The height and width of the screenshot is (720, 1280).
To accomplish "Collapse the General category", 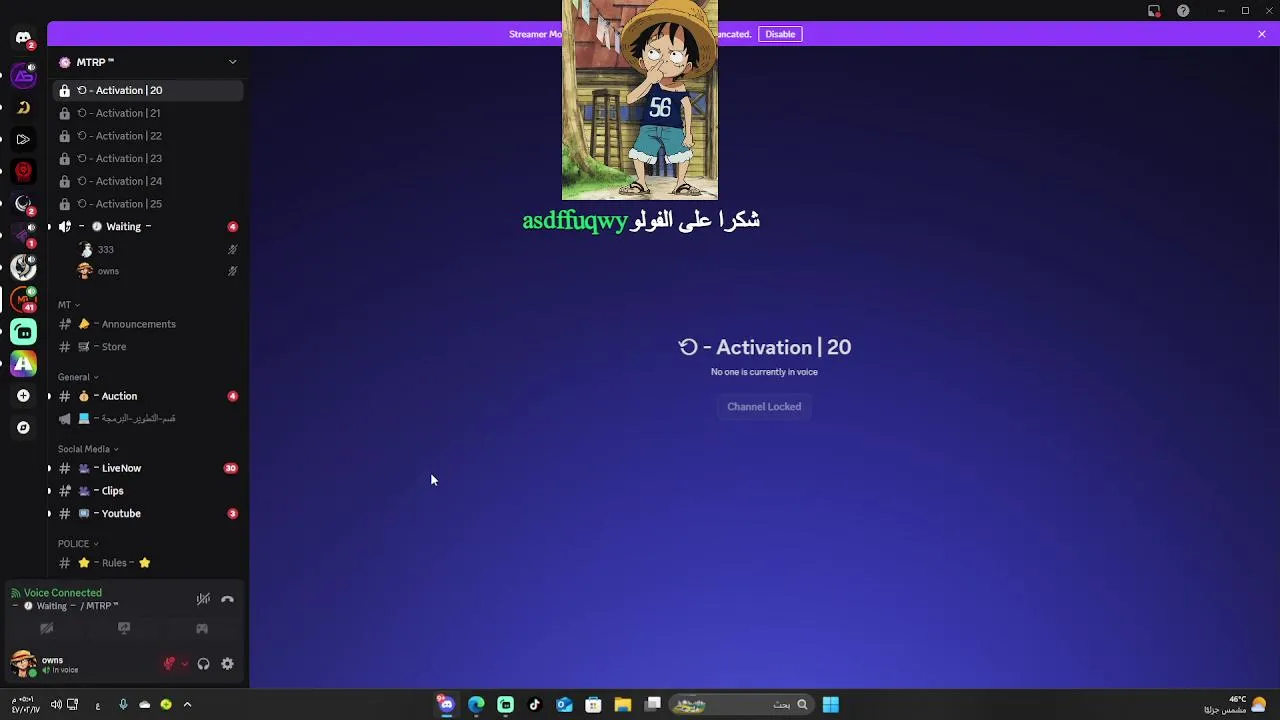I will click(78, 377).
